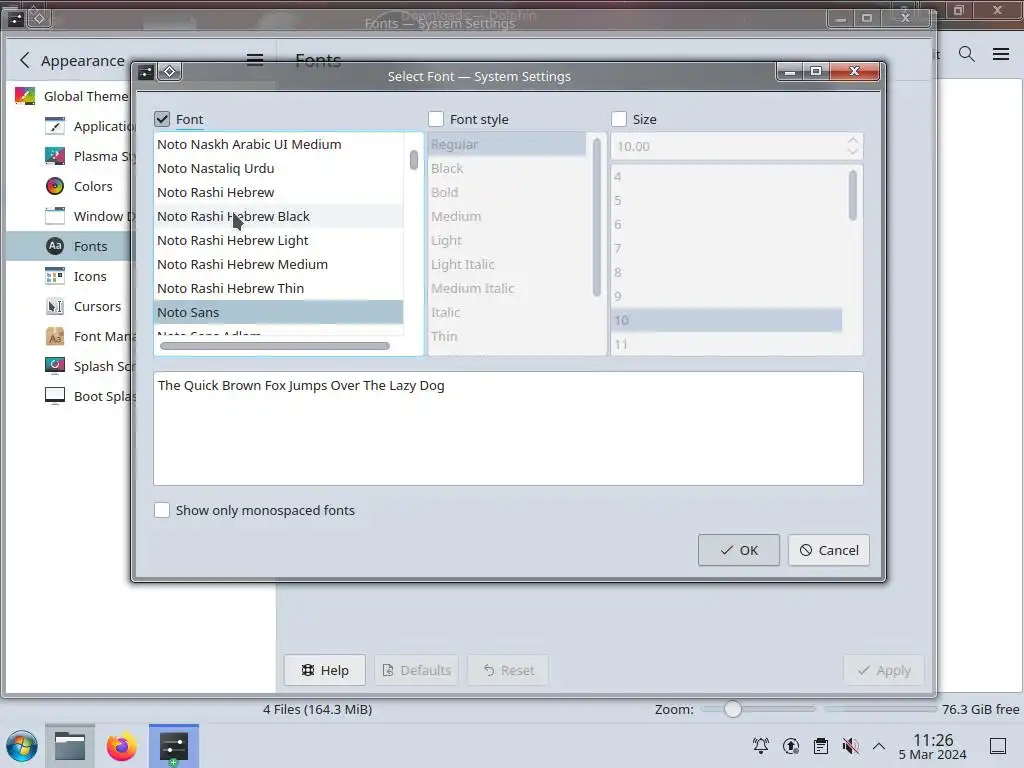Click the Apply button in System Settings

(x=884, y=670)
